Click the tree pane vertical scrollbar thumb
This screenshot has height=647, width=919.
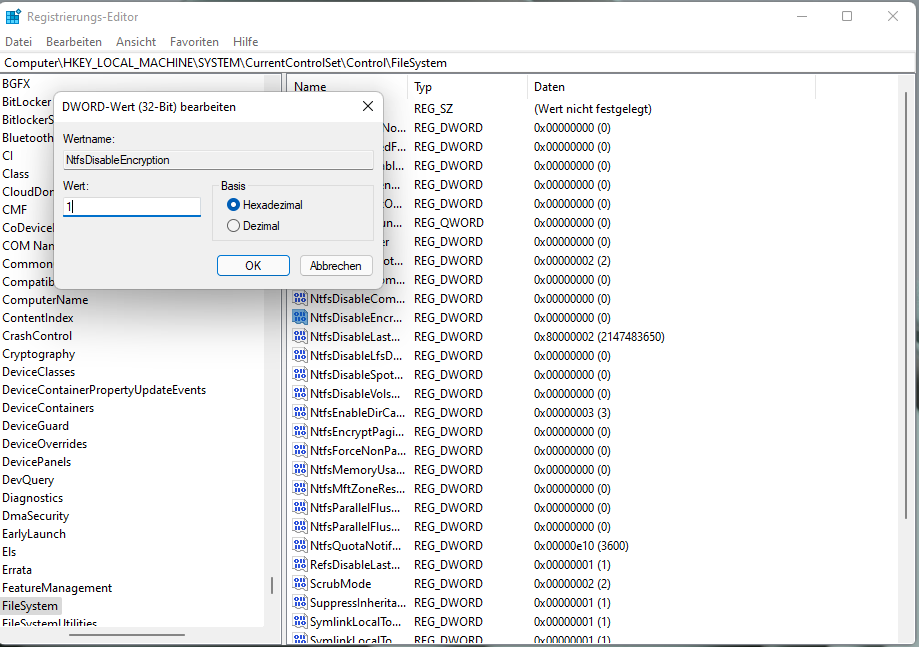point(272,585)
